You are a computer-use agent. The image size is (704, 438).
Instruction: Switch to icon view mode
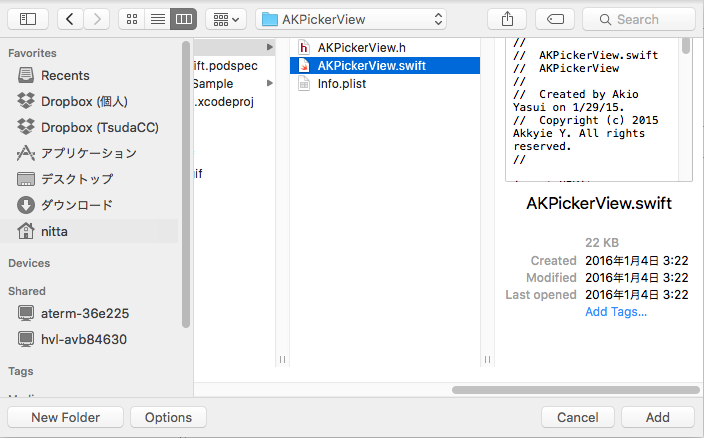pos(131,19)
